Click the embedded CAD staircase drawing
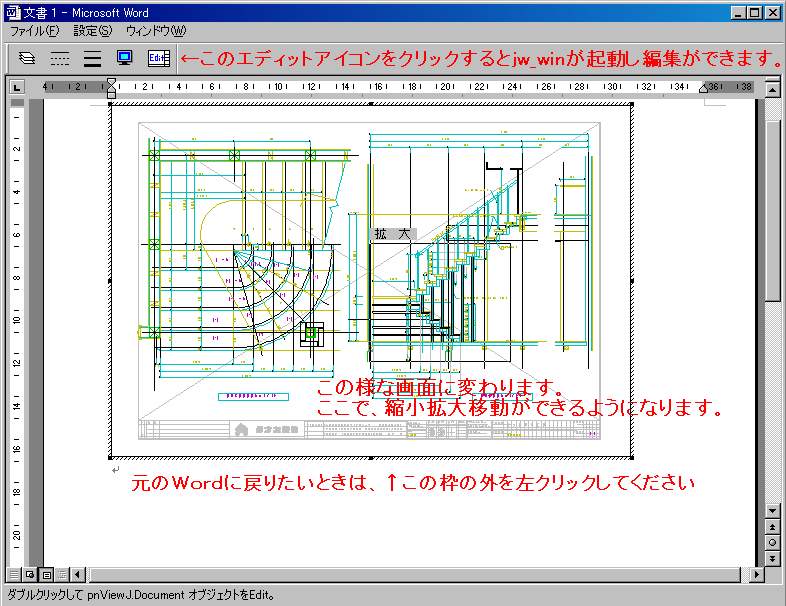Image resolution: width=786 pixels, height=606 pixels. pos(369,281)
